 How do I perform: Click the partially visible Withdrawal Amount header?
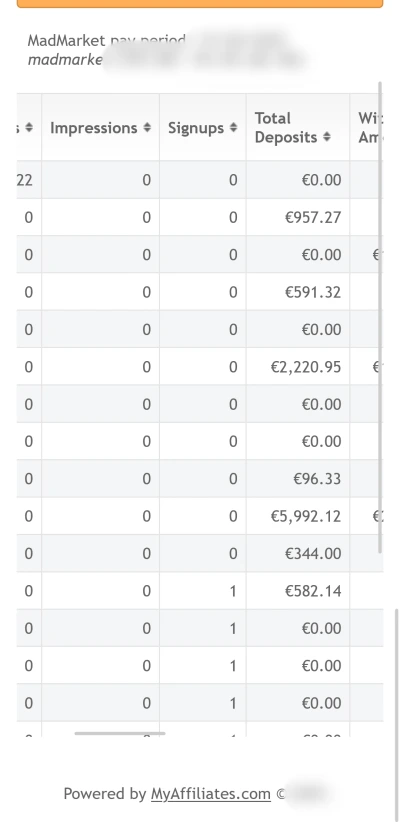tap(366, 127)
